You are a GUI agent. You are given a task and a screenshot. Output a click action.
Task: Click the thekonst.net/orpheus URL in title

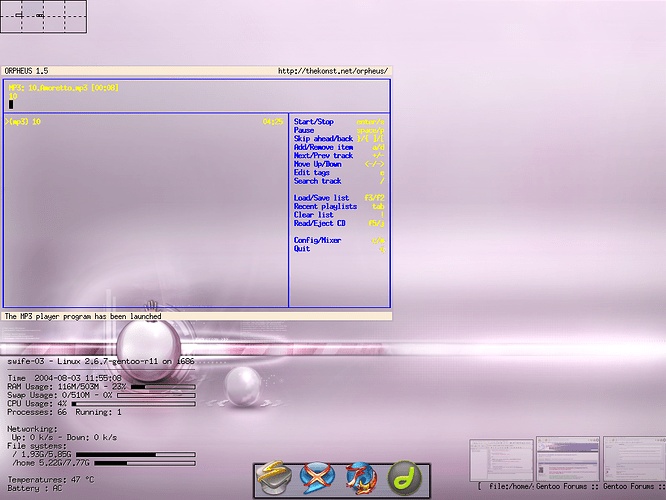point(332,71)
